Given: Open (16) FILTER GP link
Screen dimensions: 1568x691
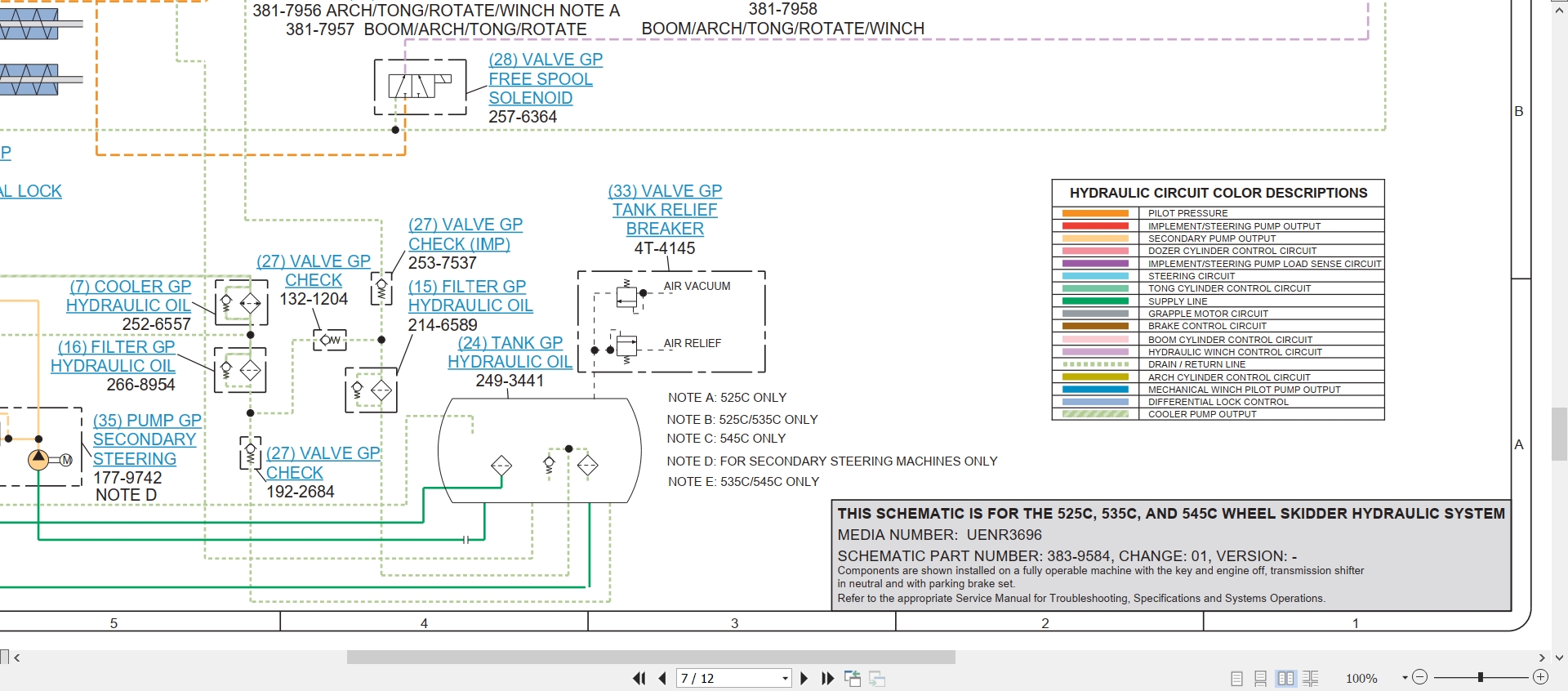Looking at the screenshot, I should [117, 347].
